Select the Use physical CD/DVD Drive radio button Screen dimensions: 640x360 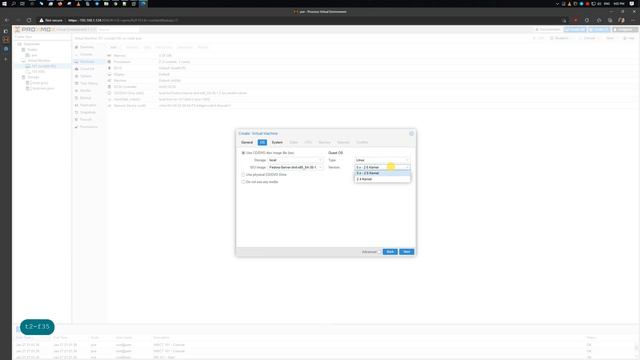click(x=243, y=175)
